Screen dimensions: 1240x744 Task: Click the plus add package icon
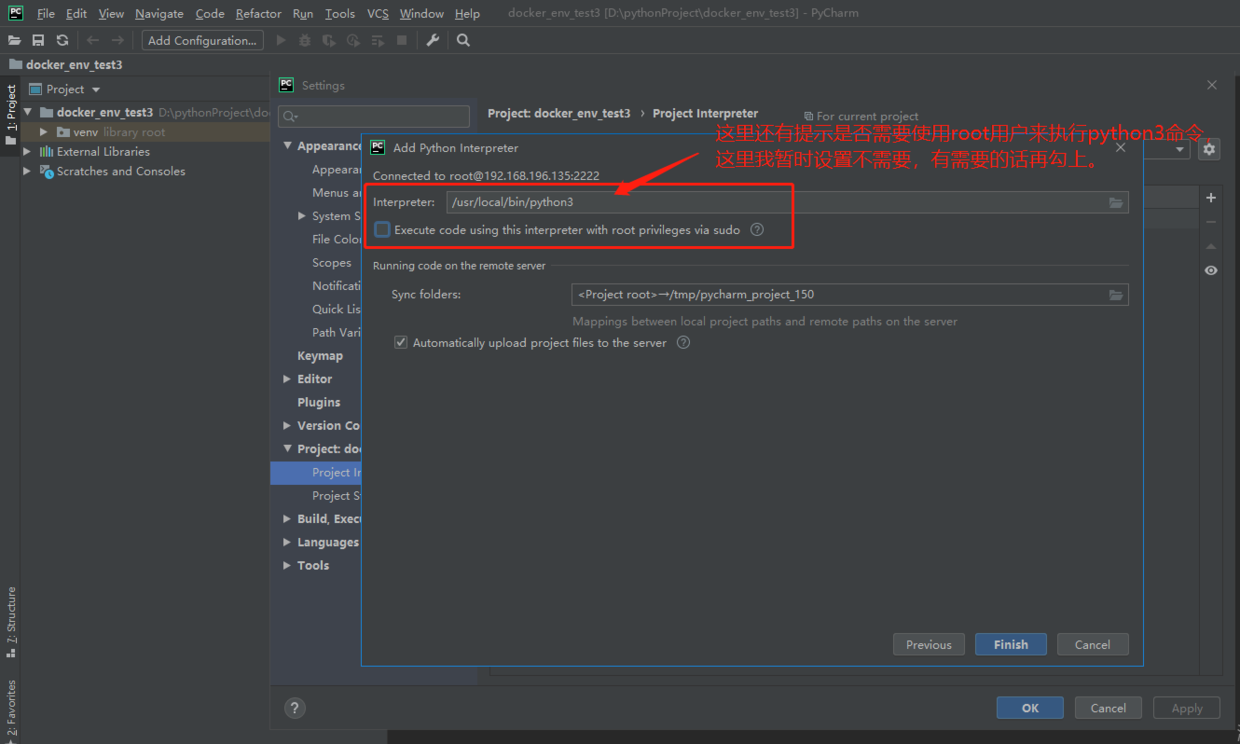[1211, 198]
